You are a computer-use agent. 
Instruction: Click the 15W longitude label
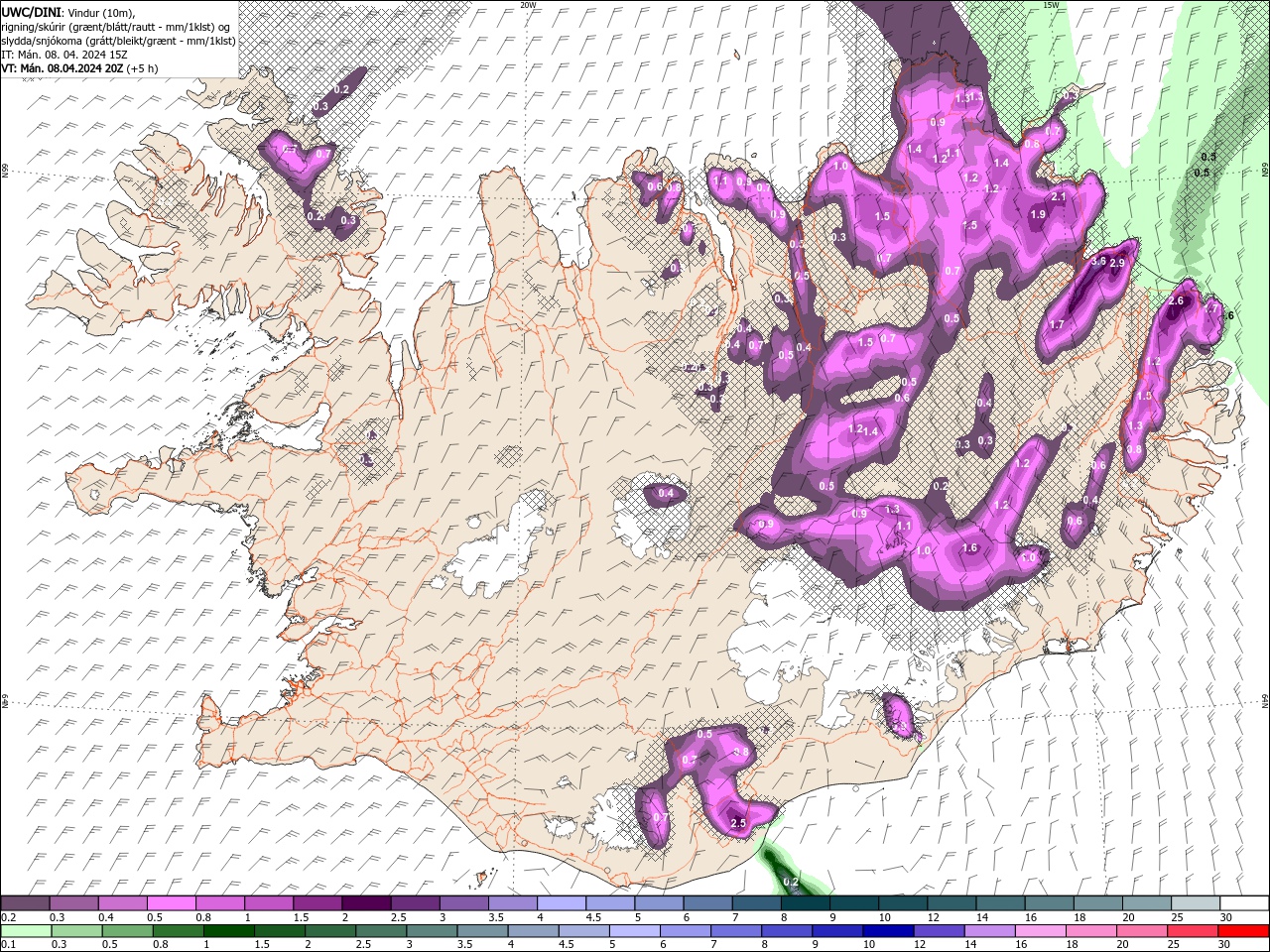(1051, 5)
